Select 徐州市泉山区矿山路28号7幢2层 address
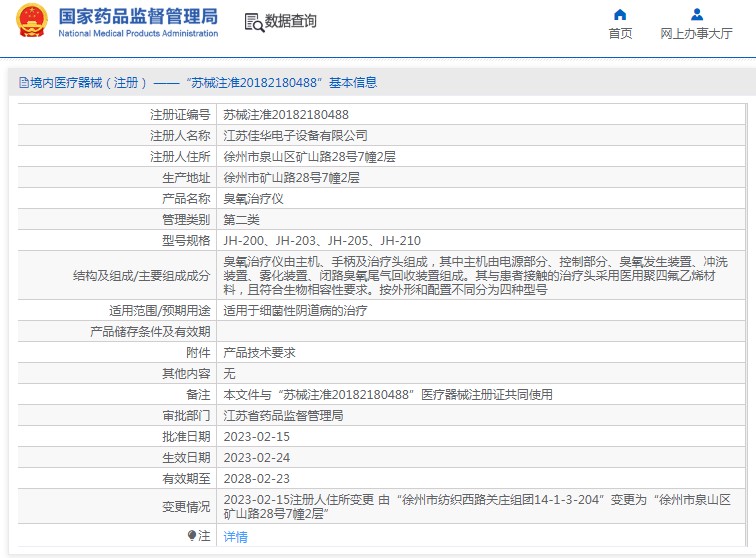Screen dimensions: 756x558 tap(309, 156)
